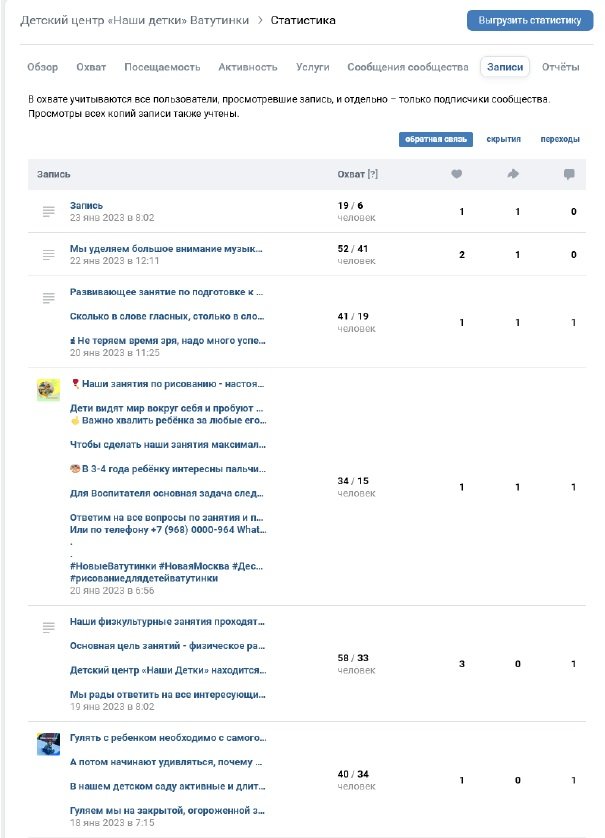
Task: Click text post icon for 23 Jan record
Action: (48, 211)
